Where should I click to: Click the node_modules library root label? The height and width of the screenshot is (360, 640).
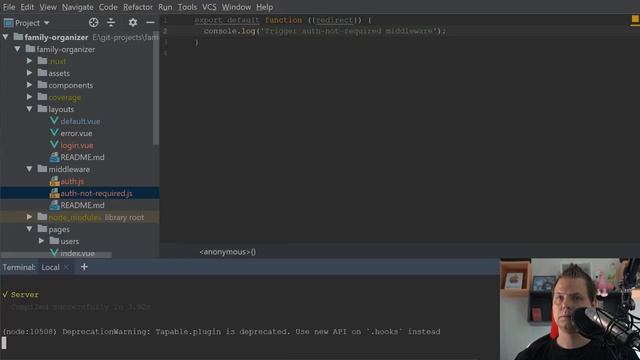click(124, 218)
